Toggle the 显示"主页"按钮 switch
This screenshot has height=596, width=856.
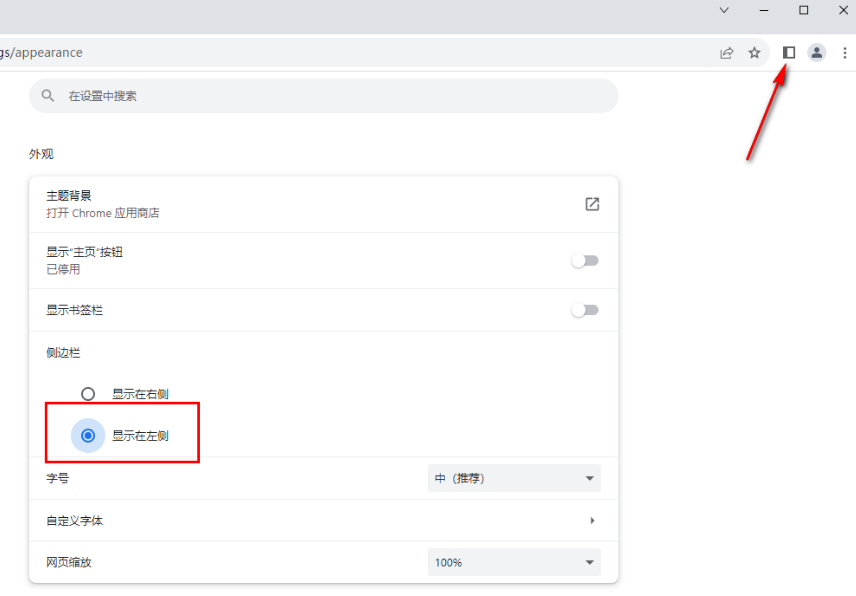(x=585, y=261)
